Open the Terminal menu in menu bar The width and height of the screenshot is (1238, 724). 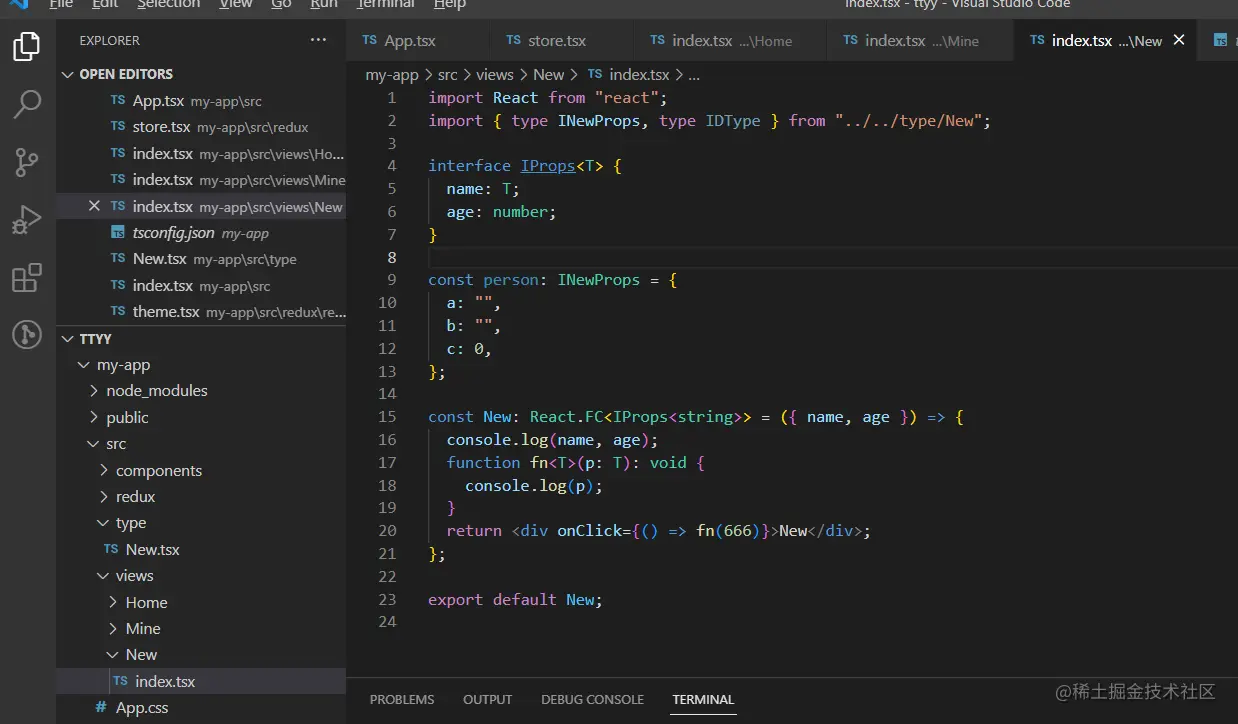click(x=385, y=5)
